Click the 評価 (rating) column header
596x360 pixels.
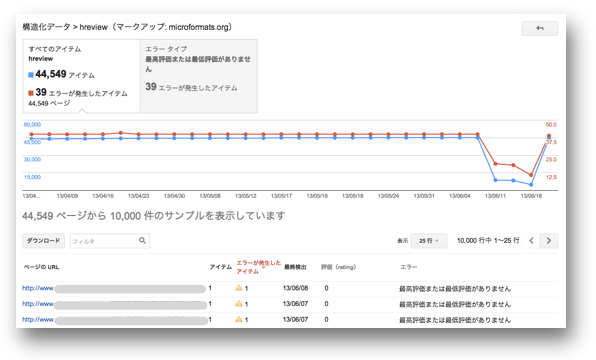coord(338,267)
